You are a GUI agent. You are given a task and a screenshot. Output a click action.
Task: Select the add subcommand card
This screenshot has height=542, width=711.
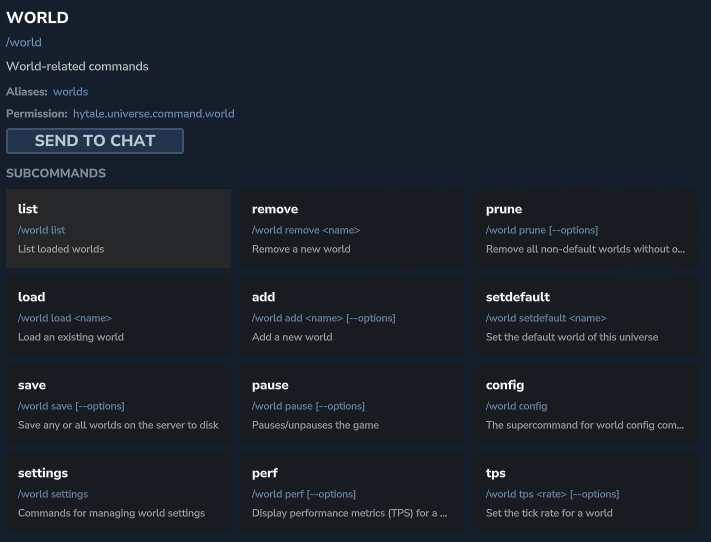pyautogui.click(x=352, y=317)
